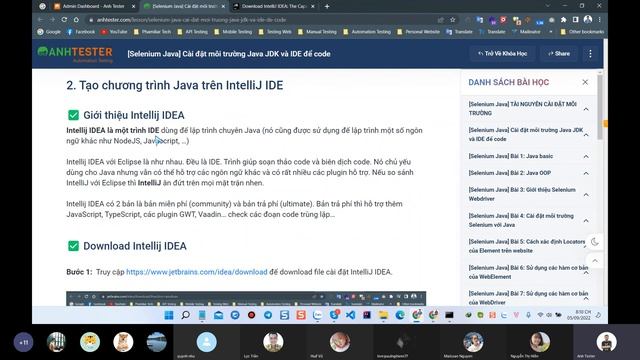640x360 pixels.
Task: Expand Bài 6: hàm cơ bản của WebElement
Action: [x=586, y=273]
